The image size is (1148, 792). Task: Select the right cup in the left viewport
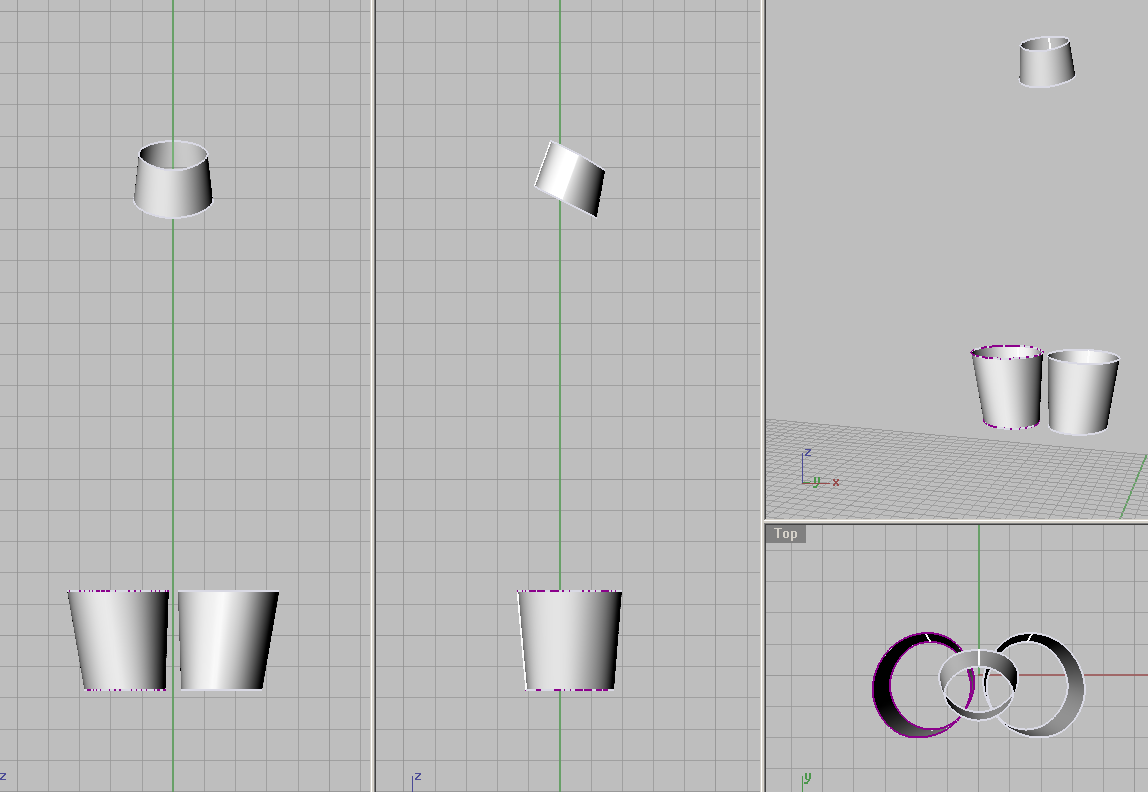coord(228,640)
